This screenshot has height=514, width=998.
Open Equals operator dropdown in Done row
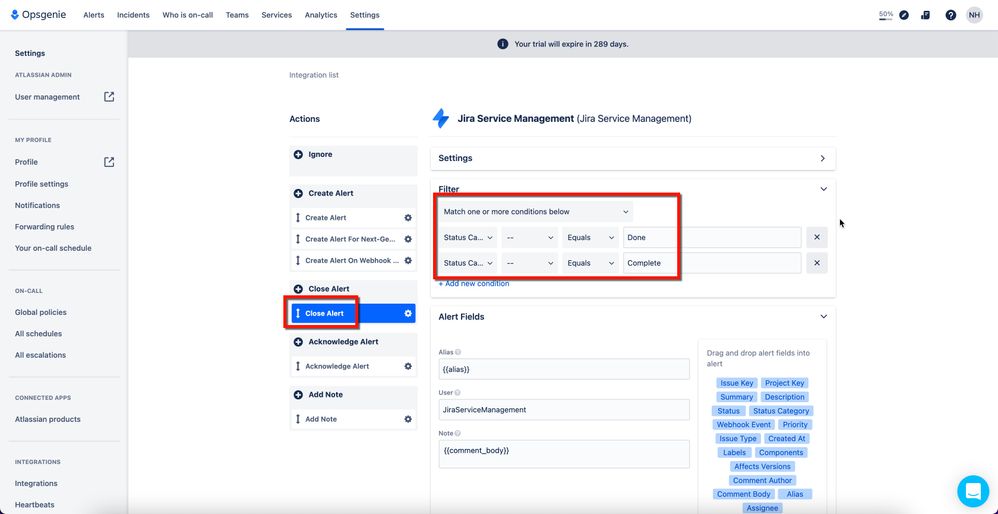click(591, 237)
